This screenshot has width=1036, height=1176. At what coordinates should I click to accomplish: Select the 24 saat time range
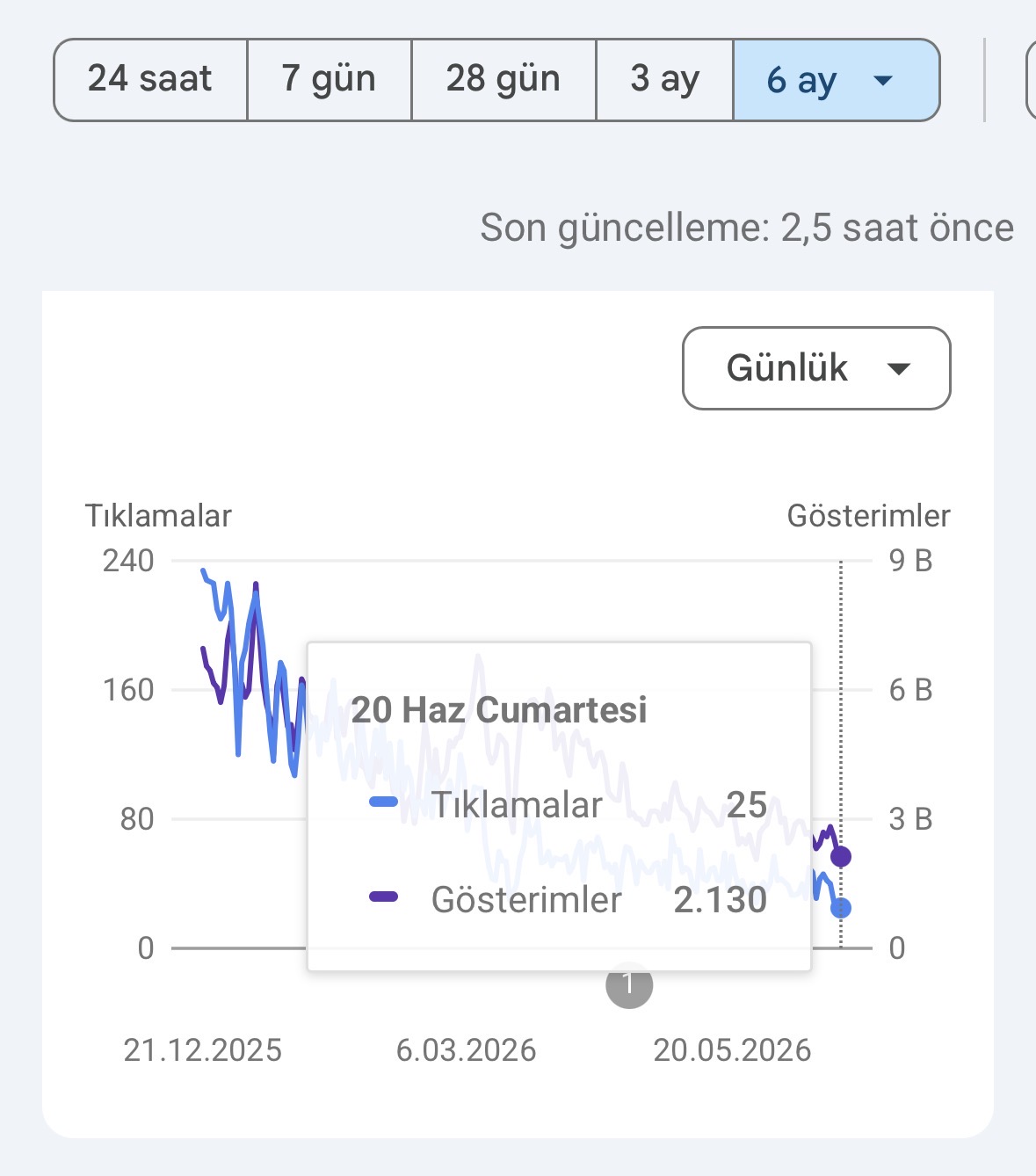150,79
